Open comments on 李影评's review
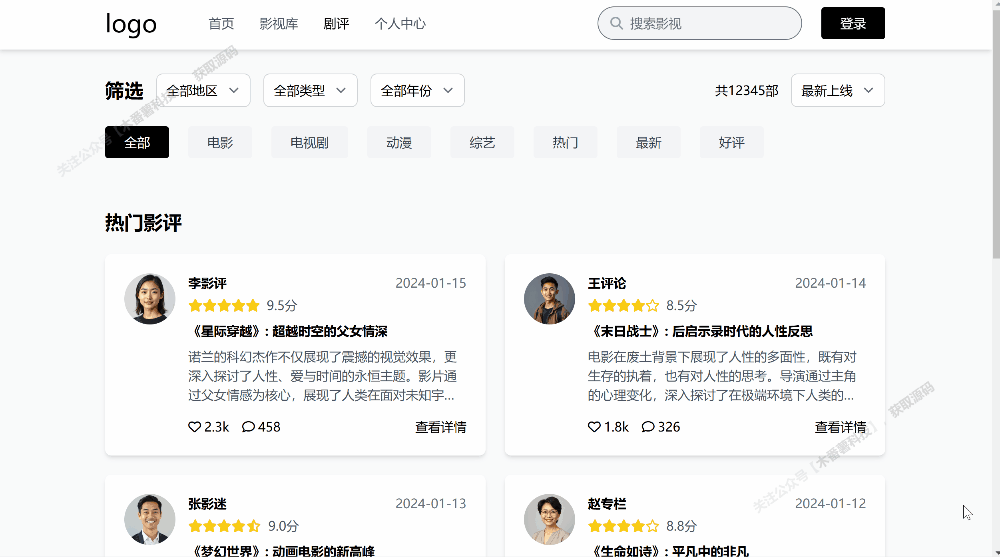1000x557 pixels. pyautogui.click(x=248, y=427)
